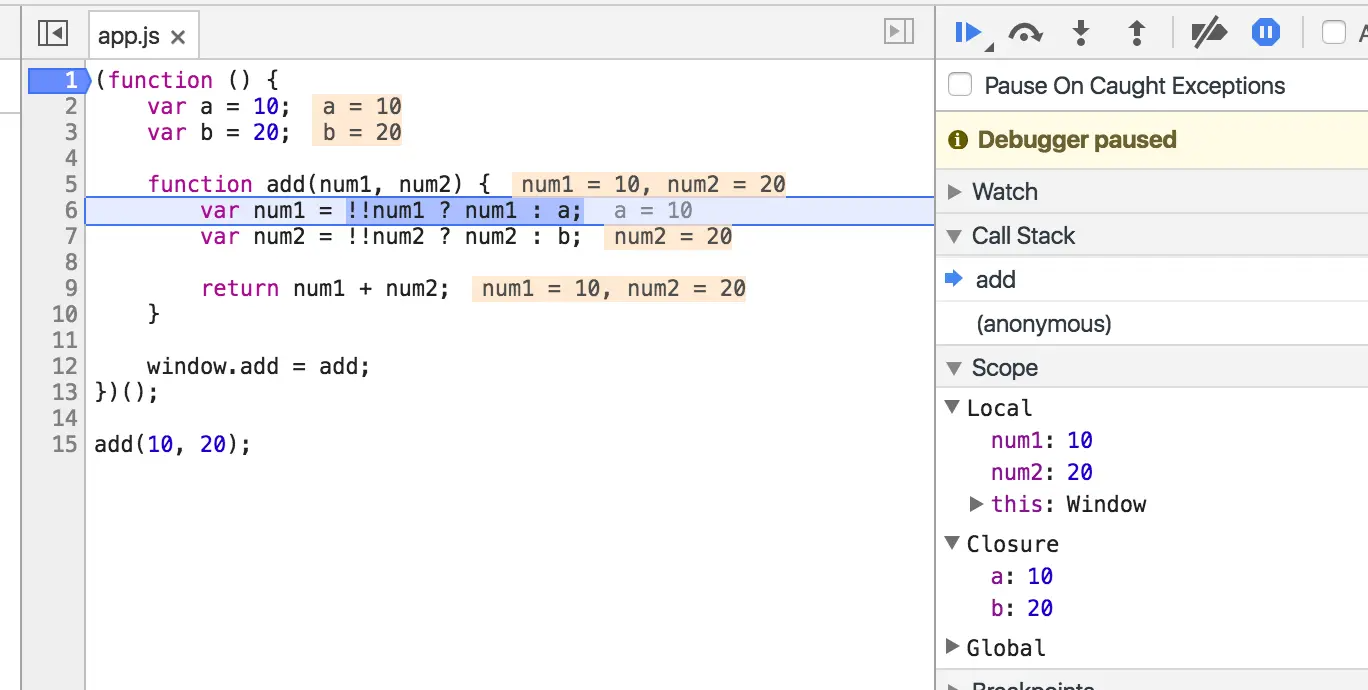
Task: Expand the this: Window object
Action: coord(977,504)
